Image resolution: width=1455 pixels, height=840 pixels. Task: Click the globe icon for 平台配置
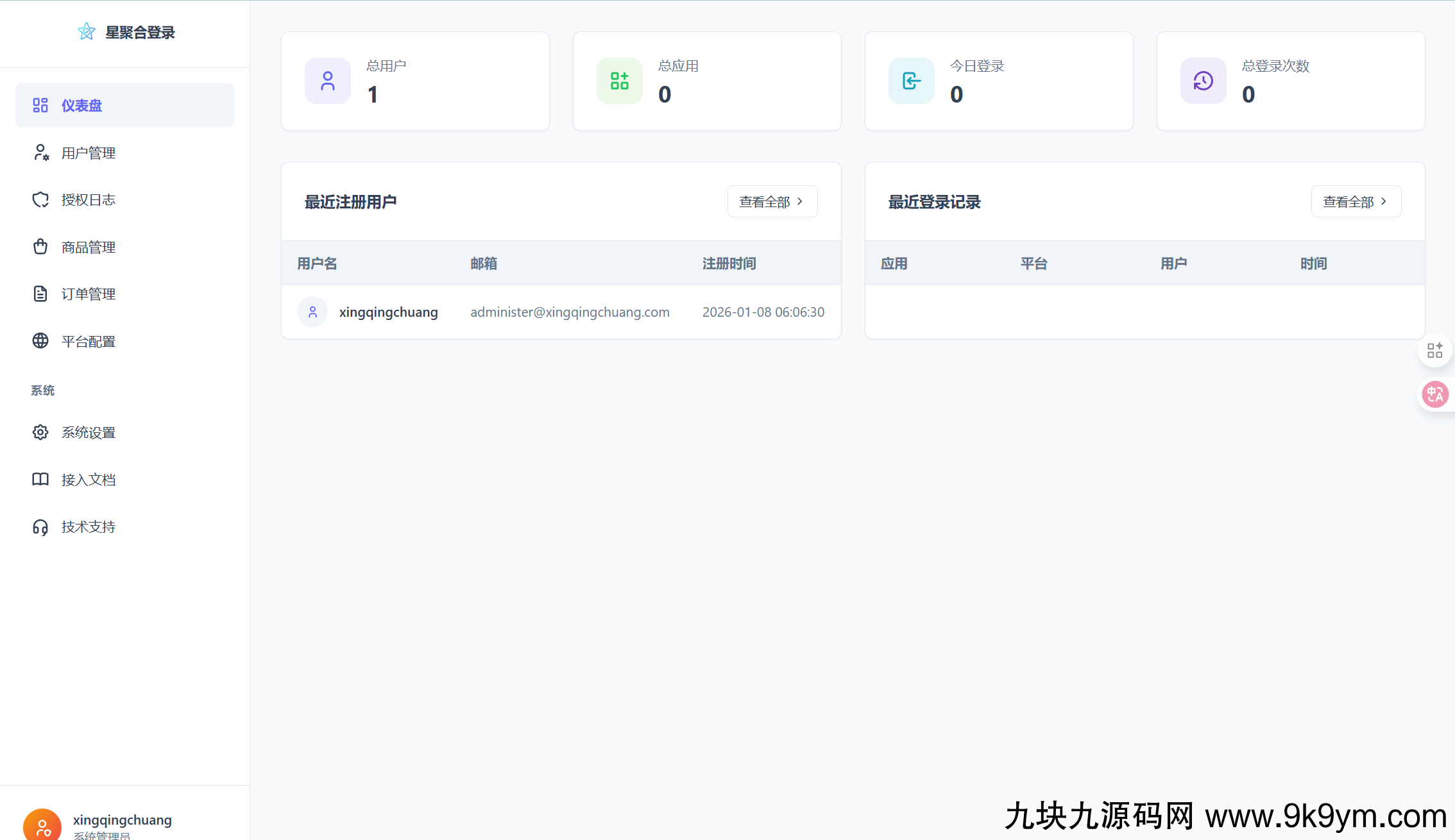[x=40, y=341]
